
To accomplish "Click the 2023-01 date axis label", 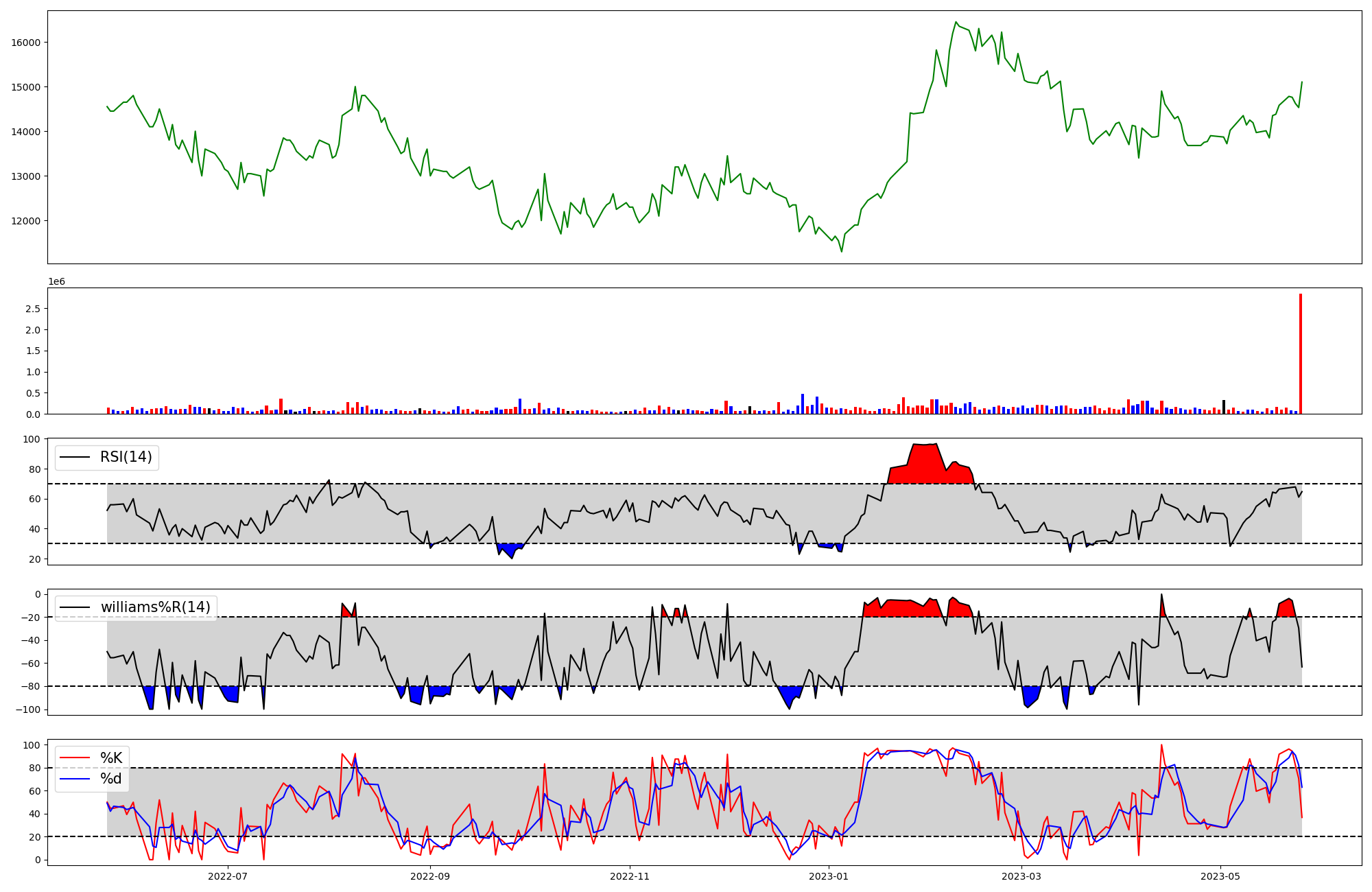I will [829, 876].
